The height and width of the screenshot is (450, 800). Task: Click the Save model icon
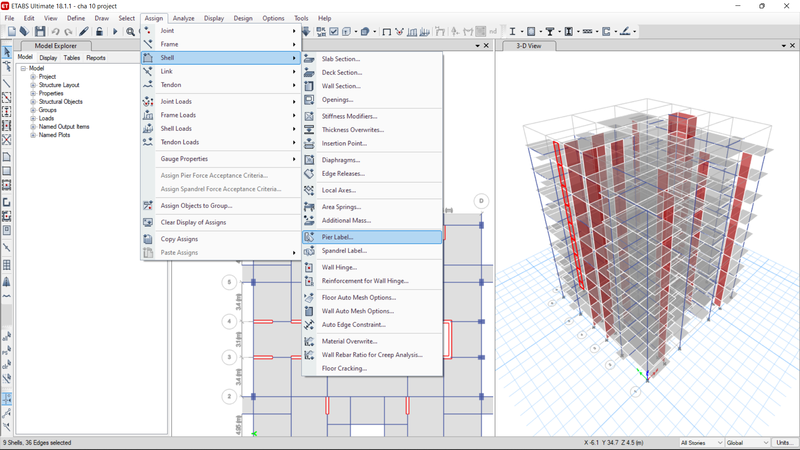(40, 32)
